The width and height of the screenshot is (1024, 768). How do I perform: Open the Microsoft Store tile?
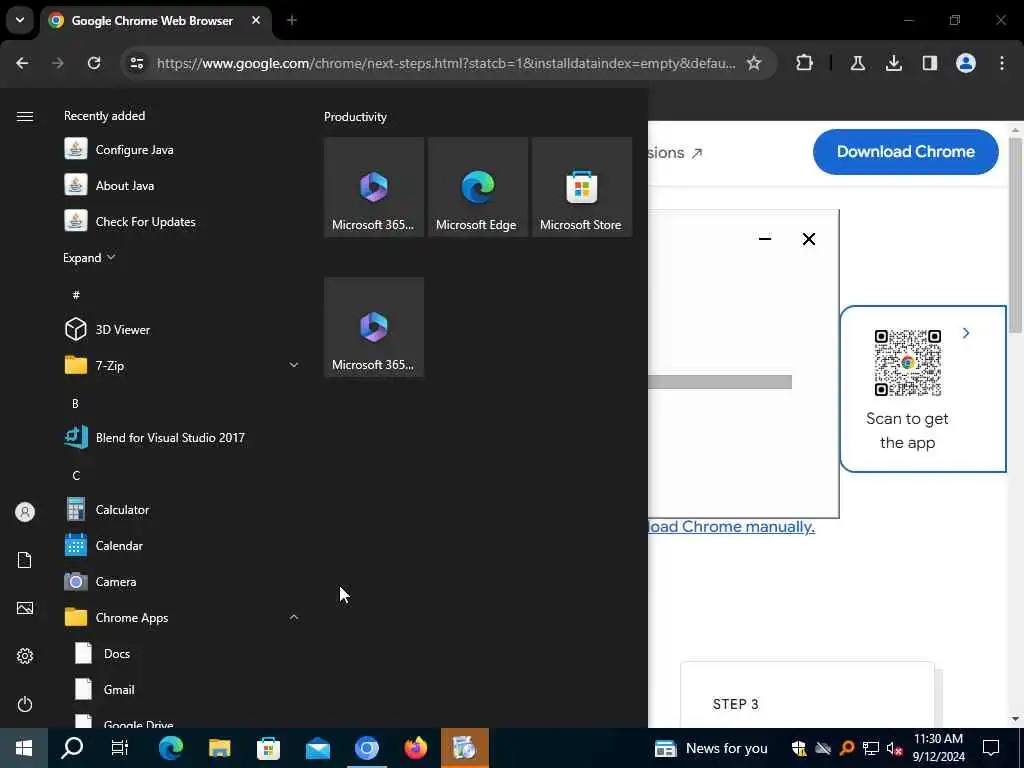(581, 187)
